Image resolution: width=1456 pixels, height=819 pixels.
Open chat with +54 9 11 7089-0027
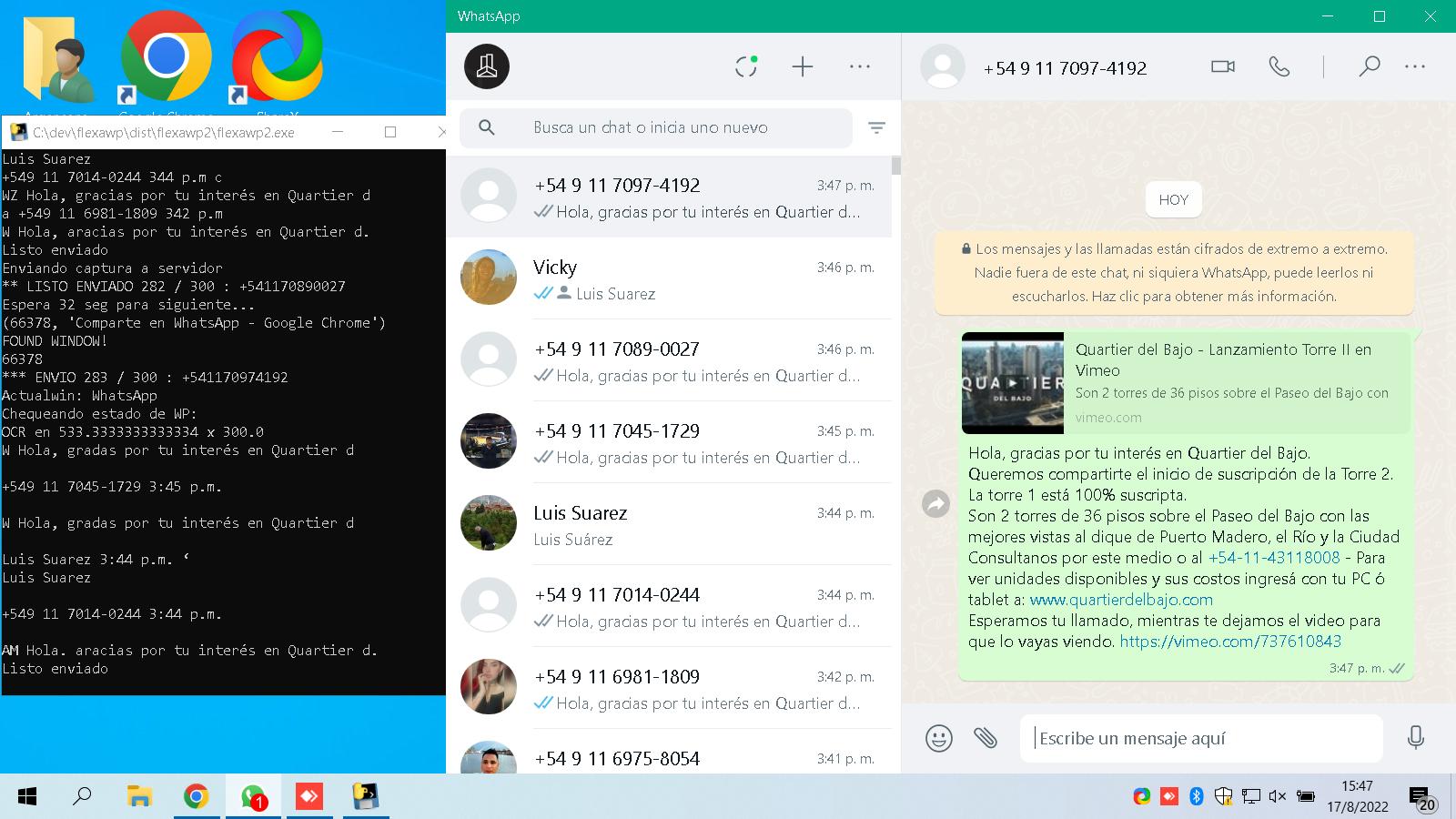click(x=669, y=360)
